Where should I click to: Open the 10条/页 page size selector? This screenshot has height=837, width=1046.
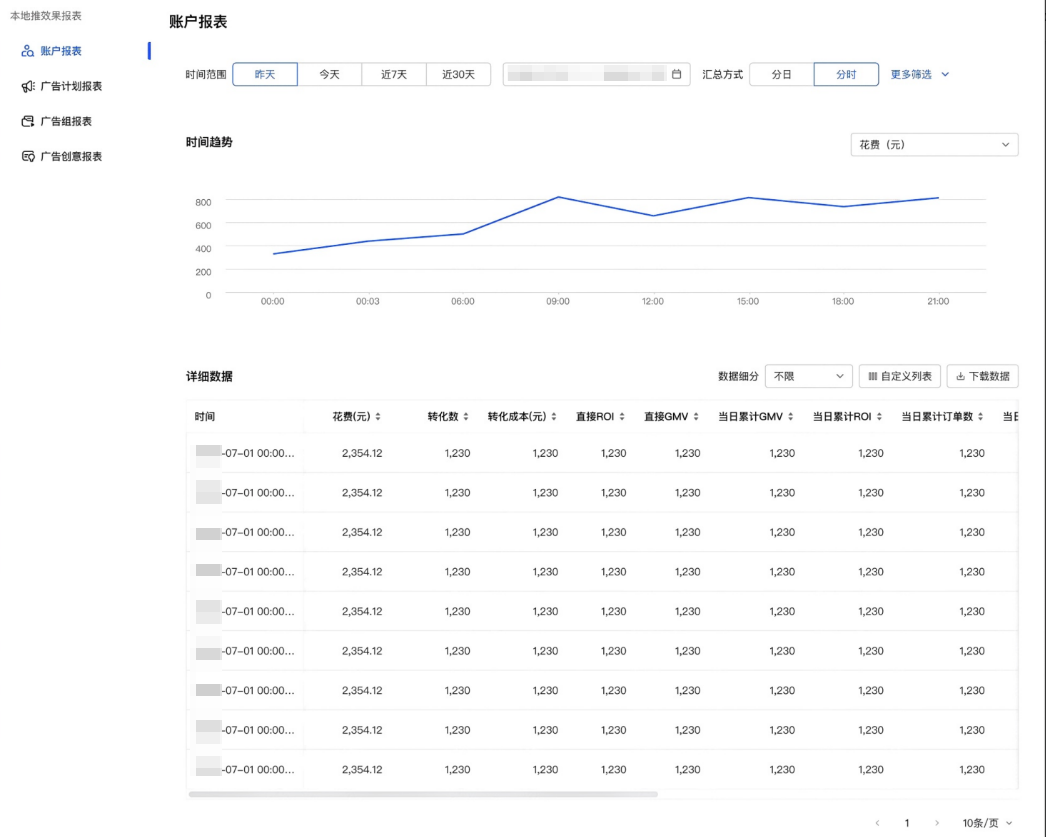coord(987,823)
